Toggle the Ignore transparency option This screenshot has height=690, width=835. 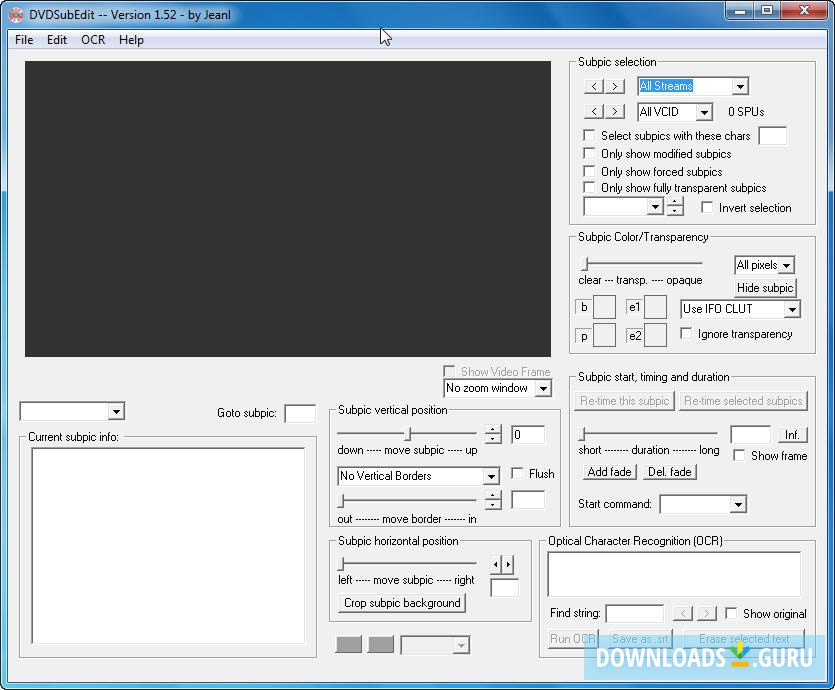688,334
